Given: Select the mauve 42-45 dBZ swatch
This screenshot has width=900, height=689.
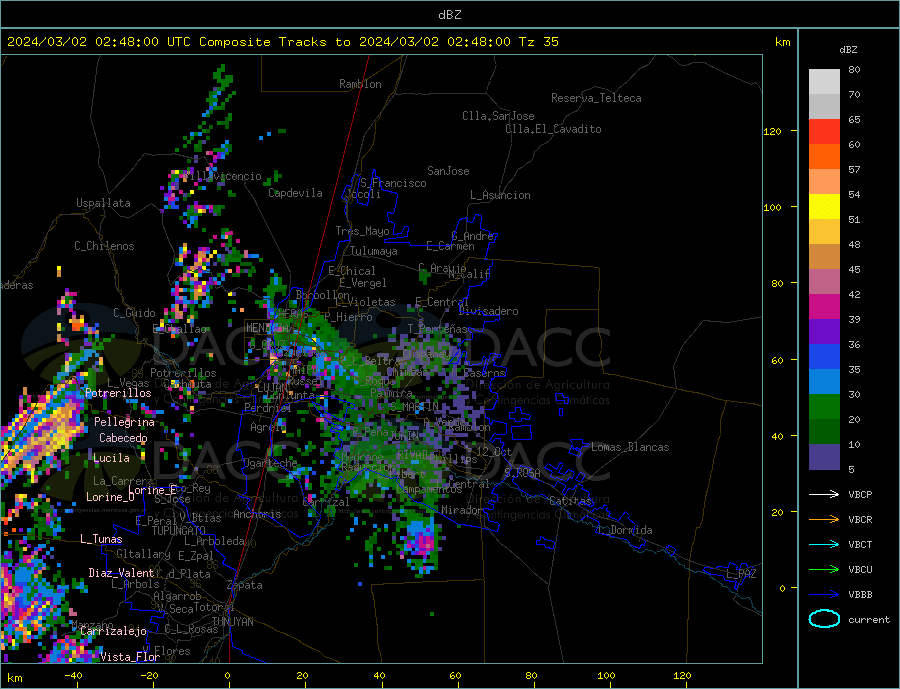Looking at the screenshot, I should [x=824, y=282].
